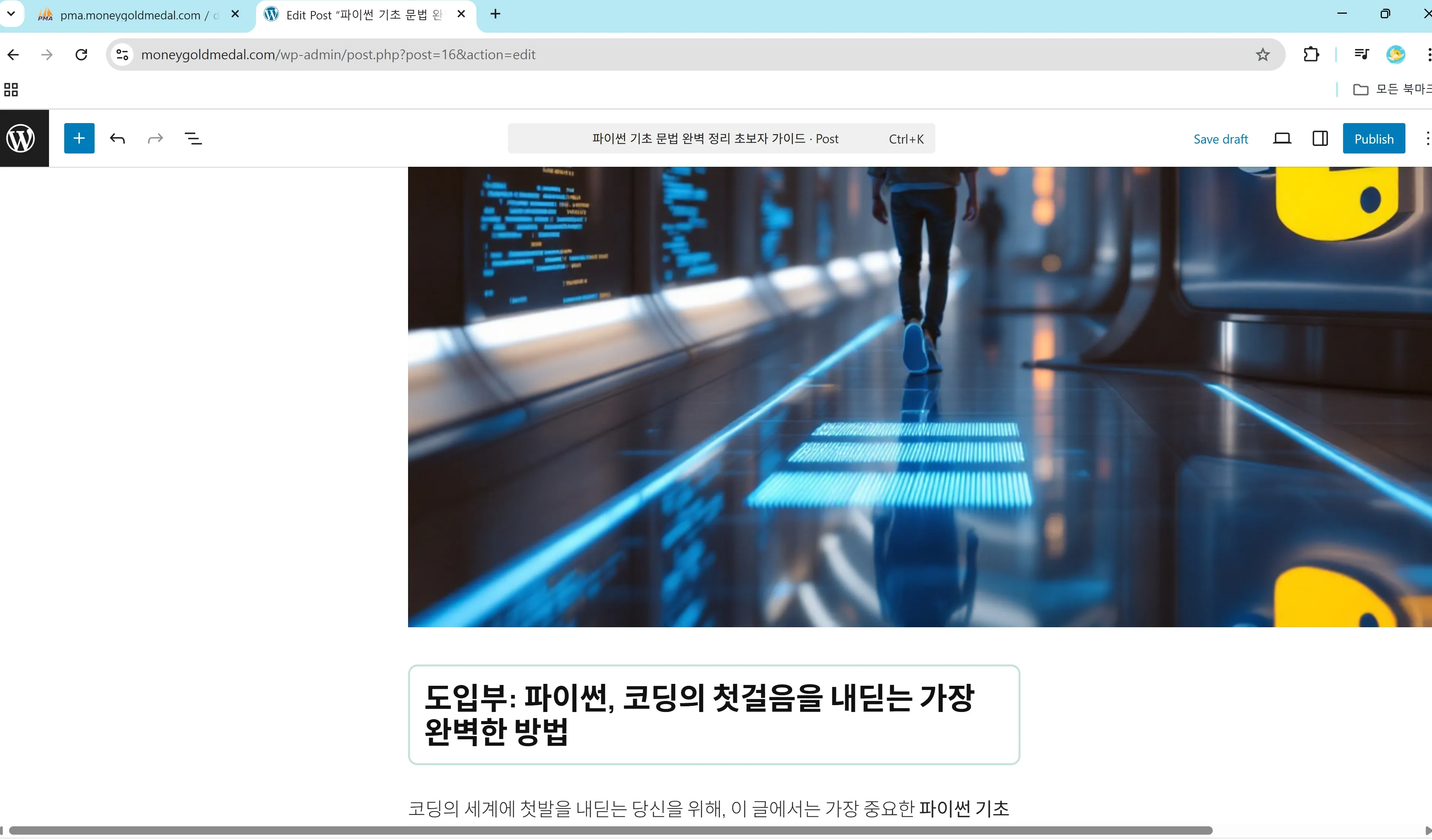1432x840 pixels.
Task: Bookmark this page with star icon
Action: click(x=1262, y=55)
